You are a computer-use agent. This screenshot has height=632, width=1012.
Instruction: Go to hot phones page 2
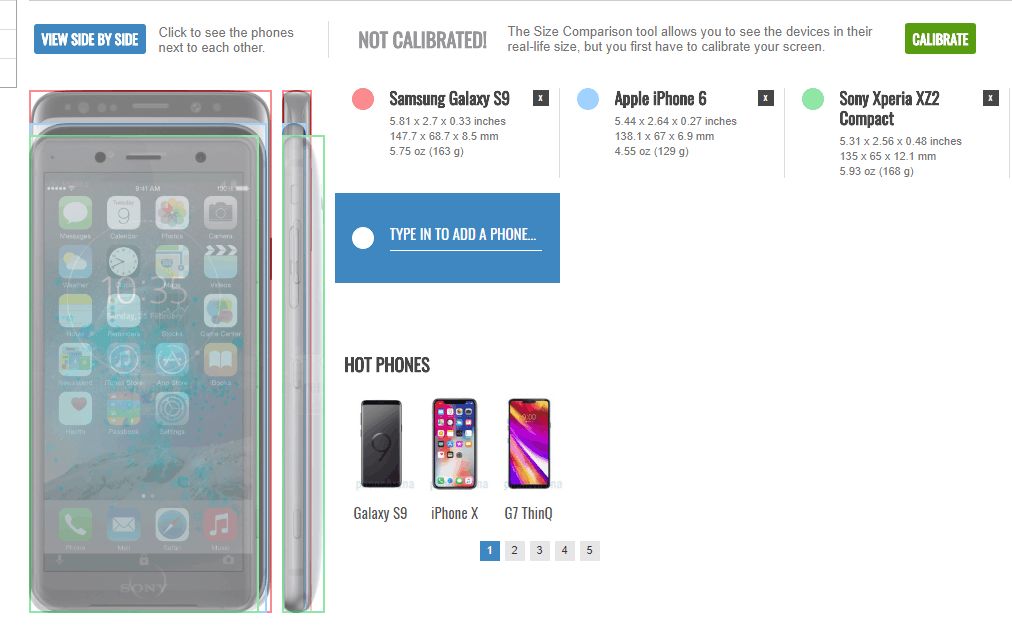point(514,551)
